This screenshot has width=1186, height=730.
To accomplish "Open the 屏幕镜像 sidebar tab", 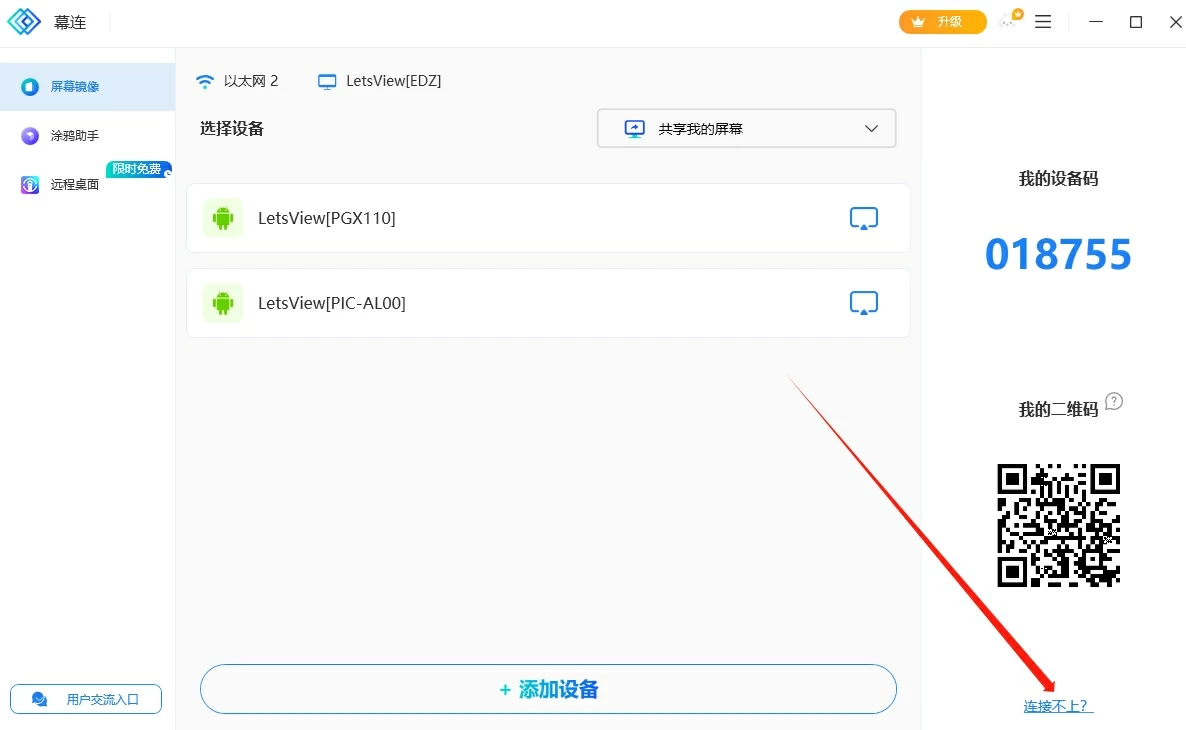I will [x=87, y=86].
